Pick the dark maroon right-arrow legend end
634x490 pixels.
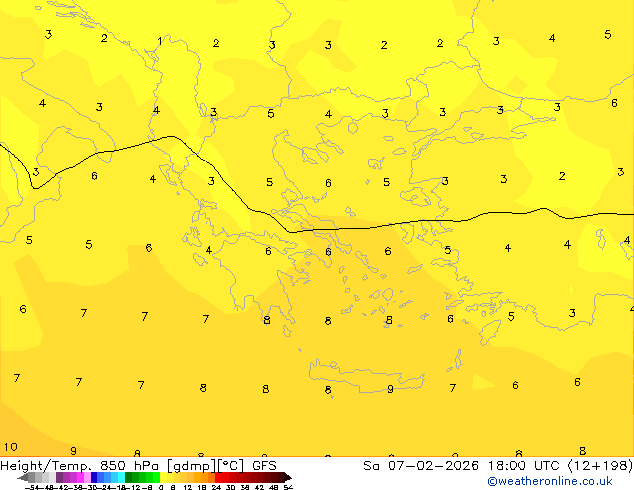(x=288, y=477)
